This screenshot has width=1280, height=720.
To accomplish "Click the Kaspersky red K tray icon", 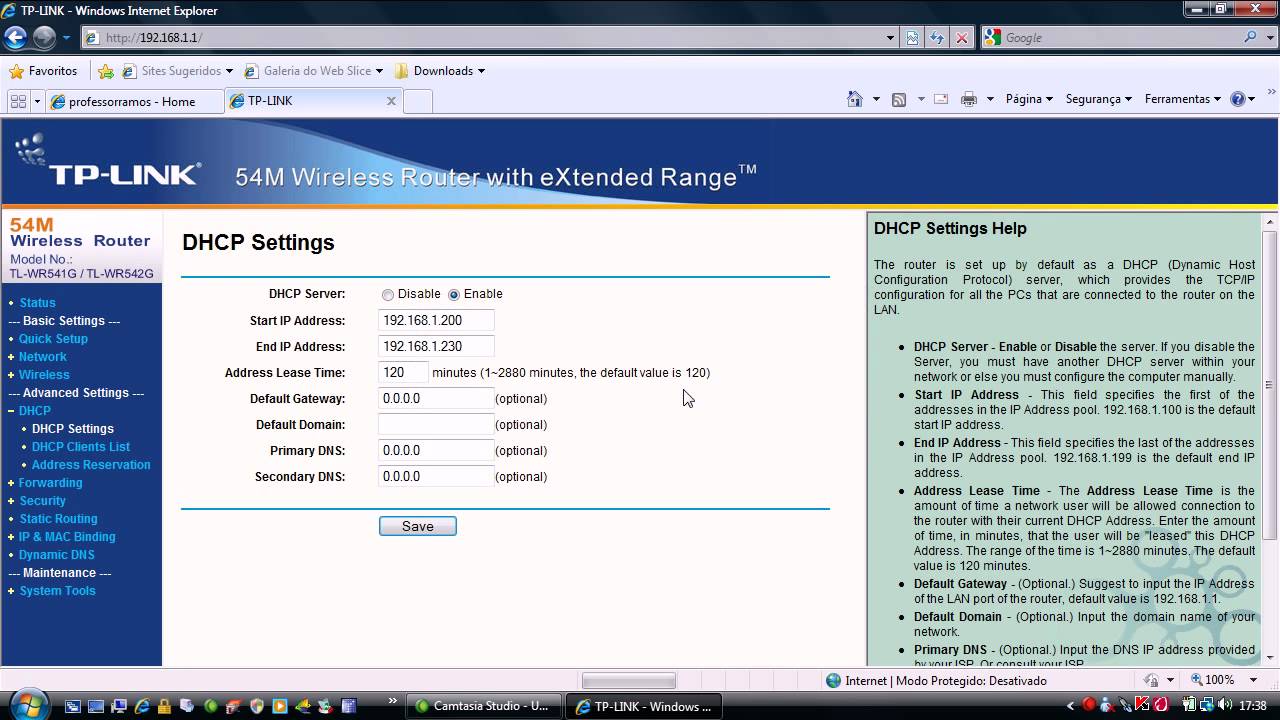I will click(x=1141, y=705).
